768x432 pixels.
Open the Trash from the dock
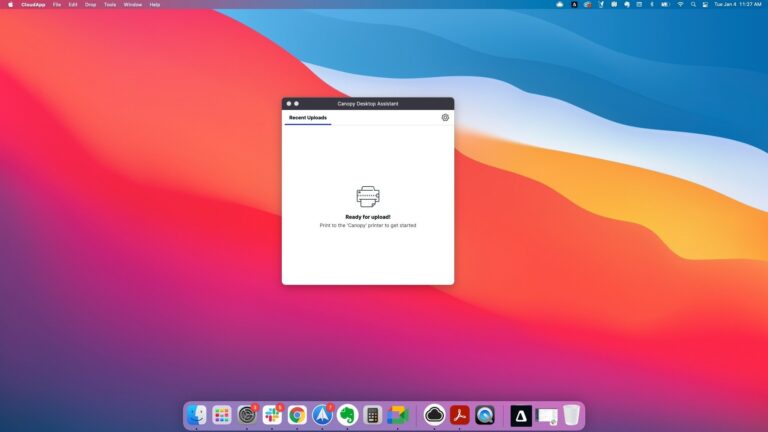tap(571, 415)
